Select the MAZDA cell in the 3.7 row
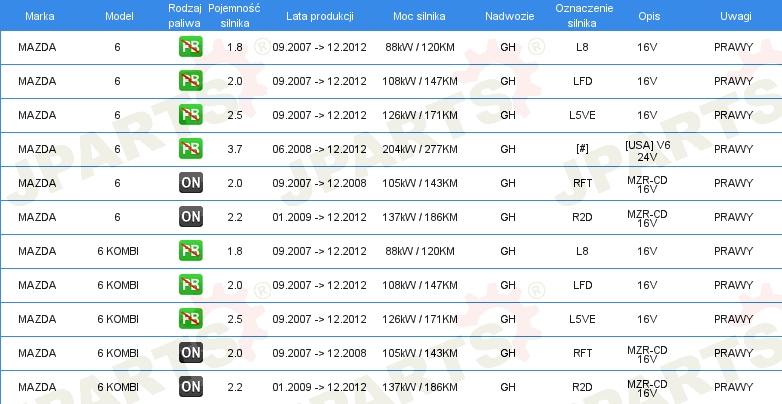 (x=37, y=149)
